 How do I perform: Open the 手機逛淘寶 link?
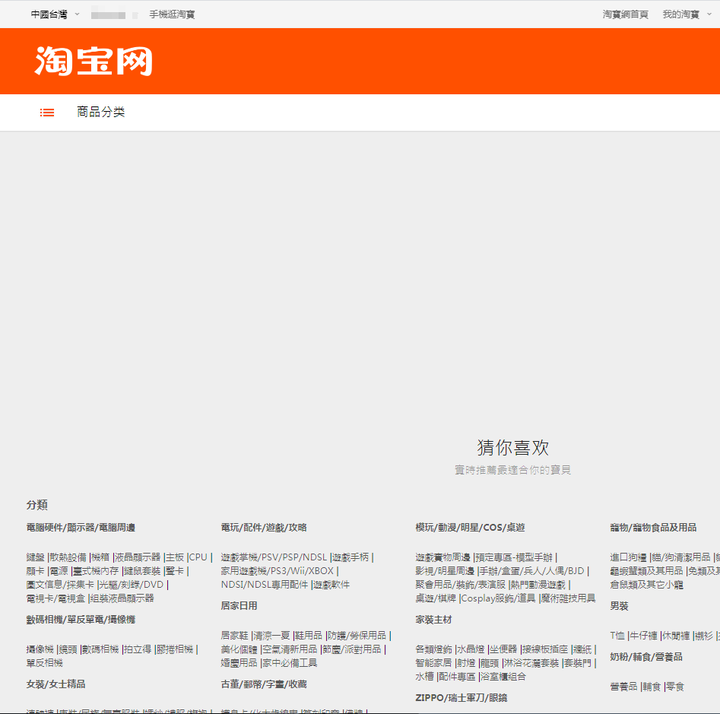point(172,15)
